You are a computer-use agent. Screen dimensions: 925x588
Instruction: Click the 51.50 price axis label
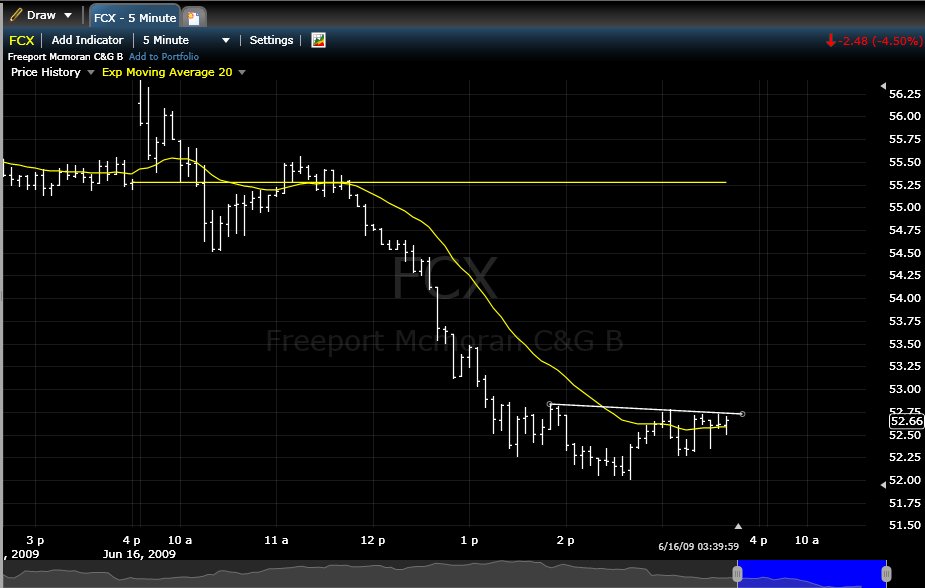pos(905,525)
